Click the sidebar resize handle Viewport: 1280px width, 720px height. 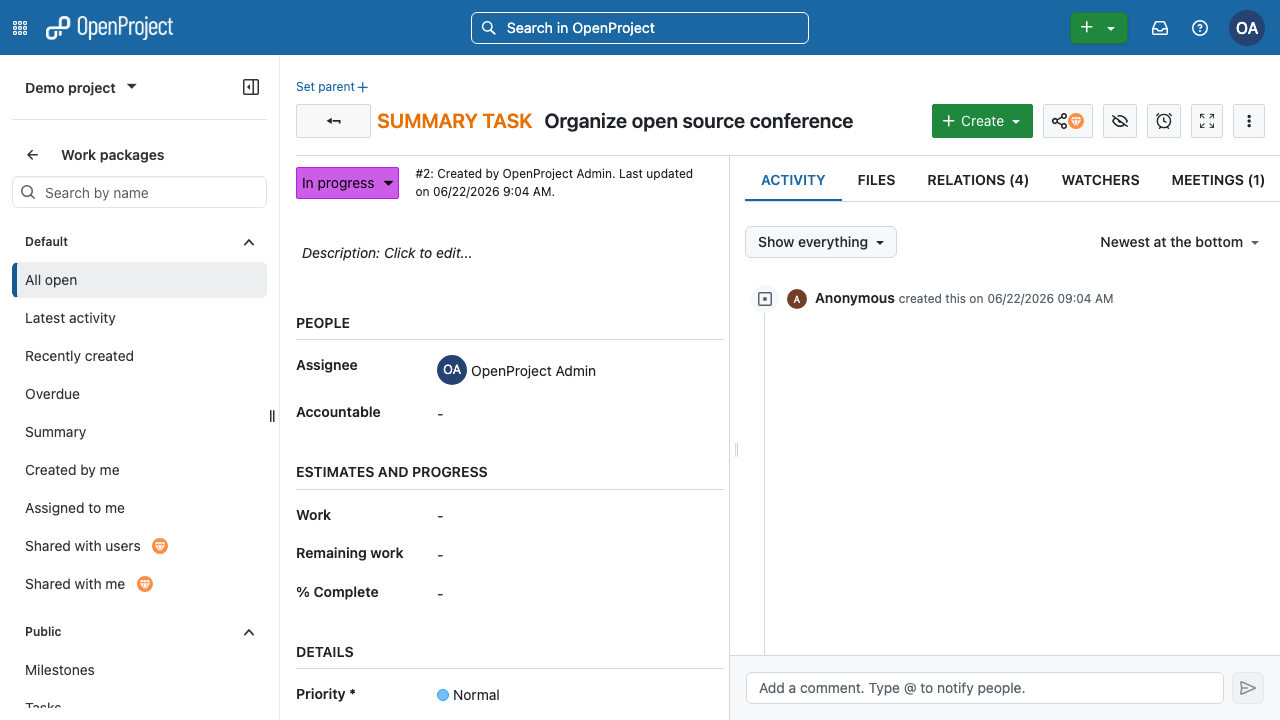click(x=272, y=416)
